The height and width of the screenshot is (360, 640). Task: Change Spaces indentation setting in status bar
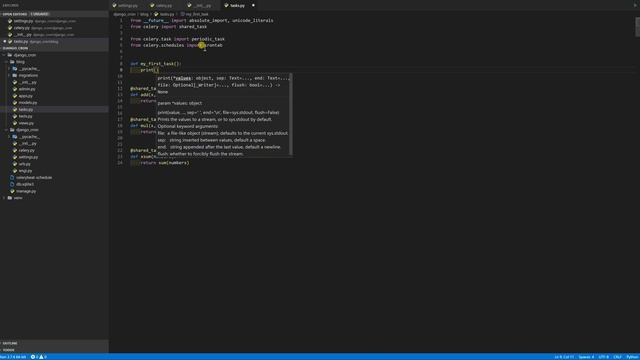click(586, 357)
